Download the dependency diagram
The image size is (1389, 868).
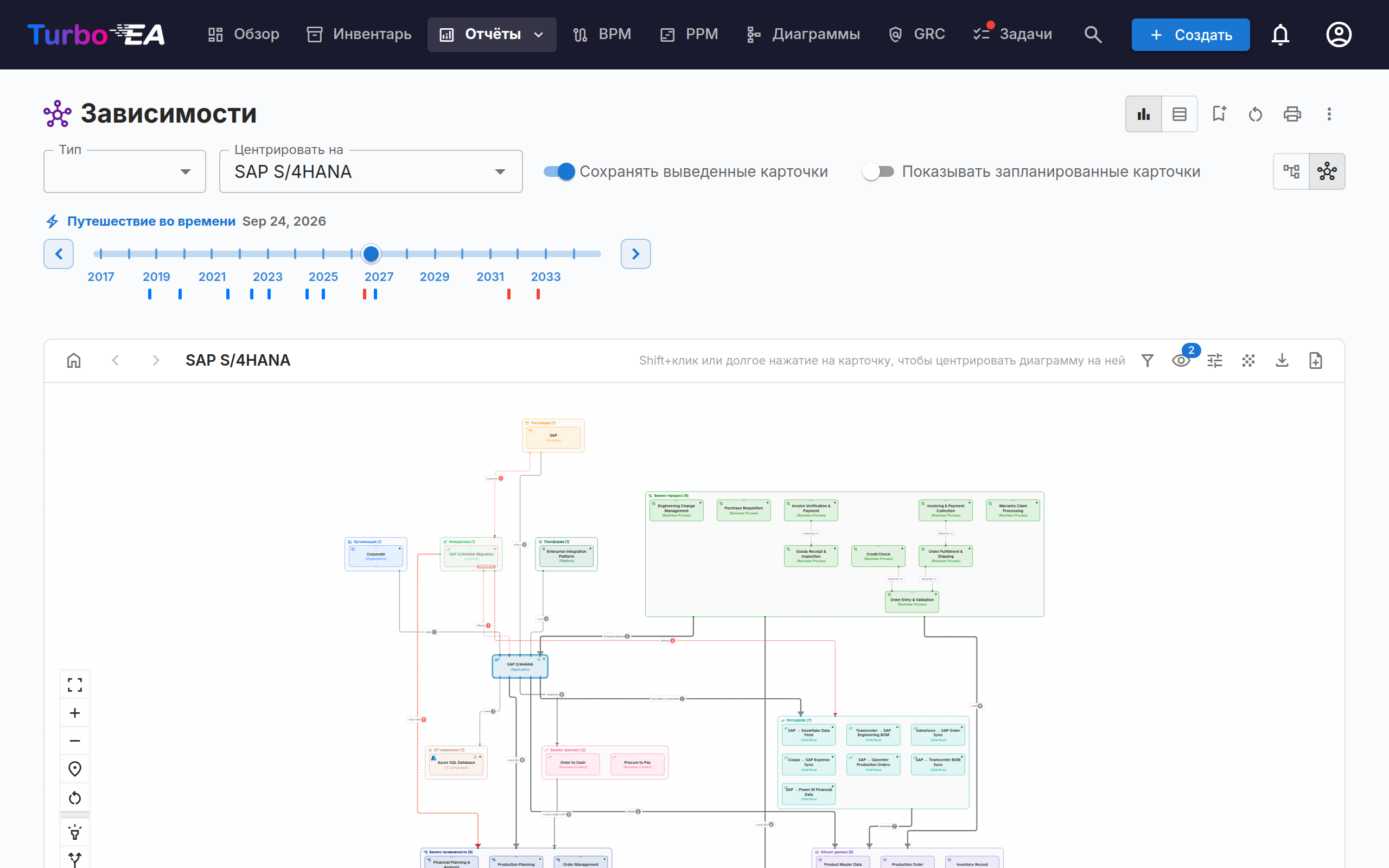pyautogui.click(x=1282, y=361)
